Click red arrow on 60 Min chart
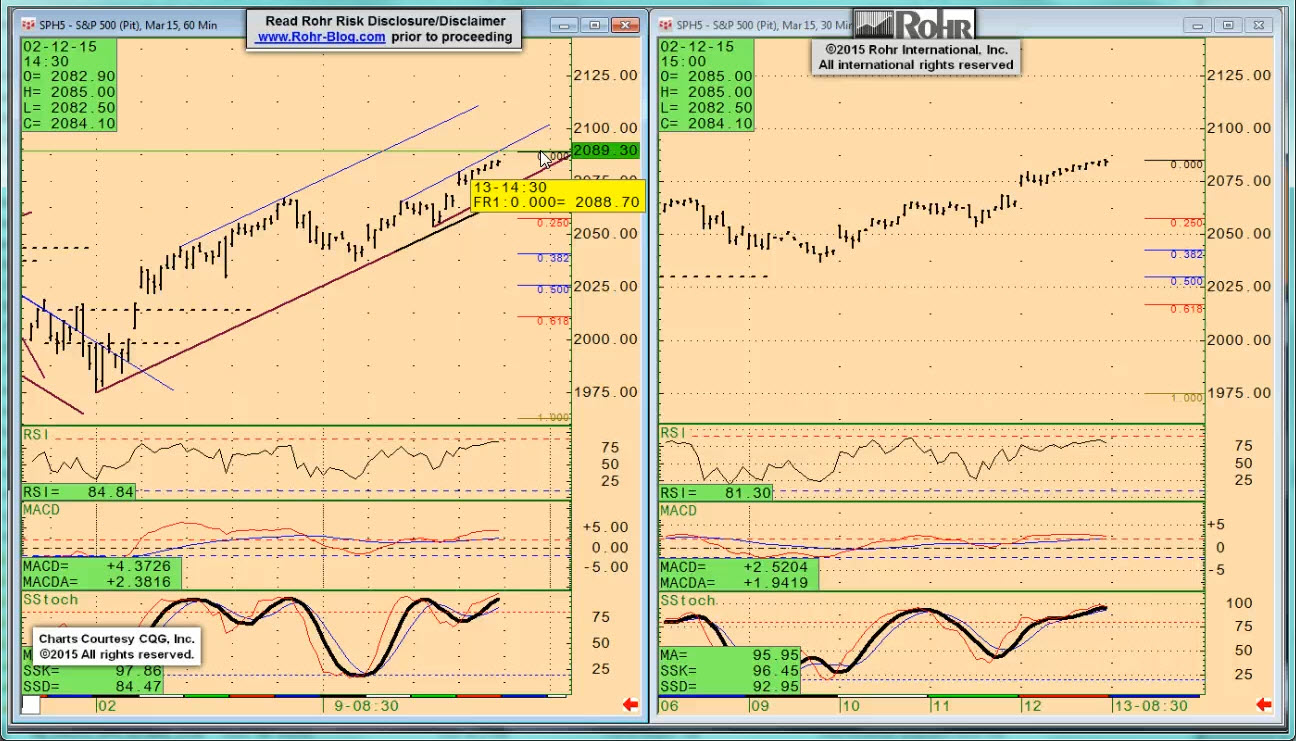Image resolution: width=1296 pixels, height=741 pixels. 630,705
